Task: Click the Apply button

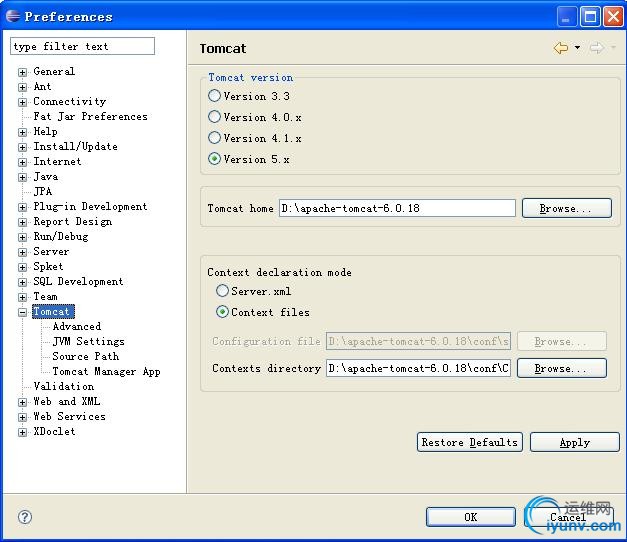Action: [x=575, y=442]
